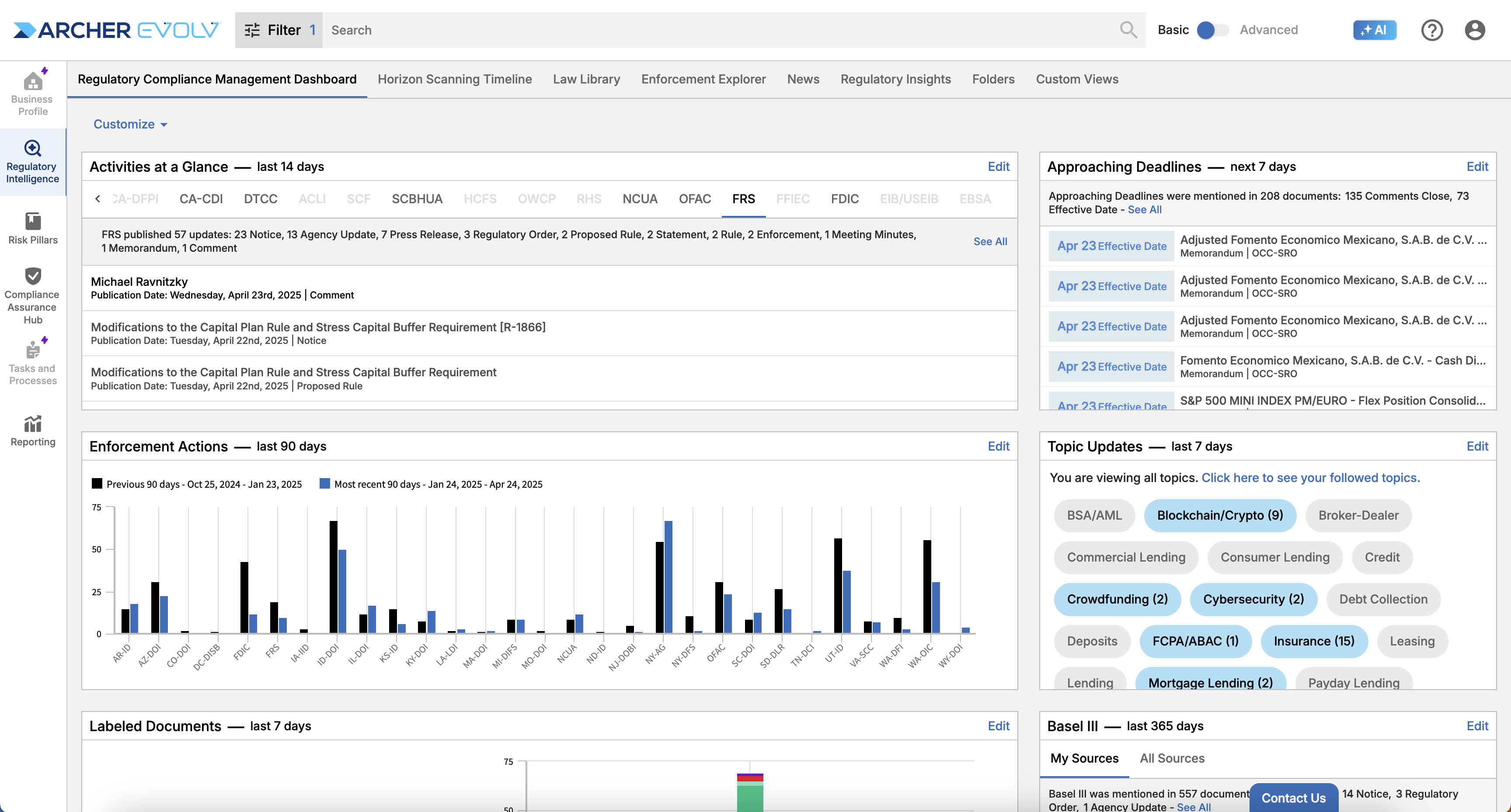The image size is (1511, 812).
Task: Open the AI assistant button
Action: [x=1374, y=30]
